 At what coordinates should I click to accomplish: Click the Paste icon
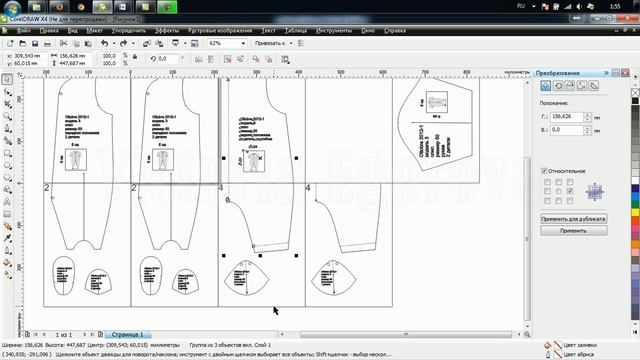coord(88,43)
